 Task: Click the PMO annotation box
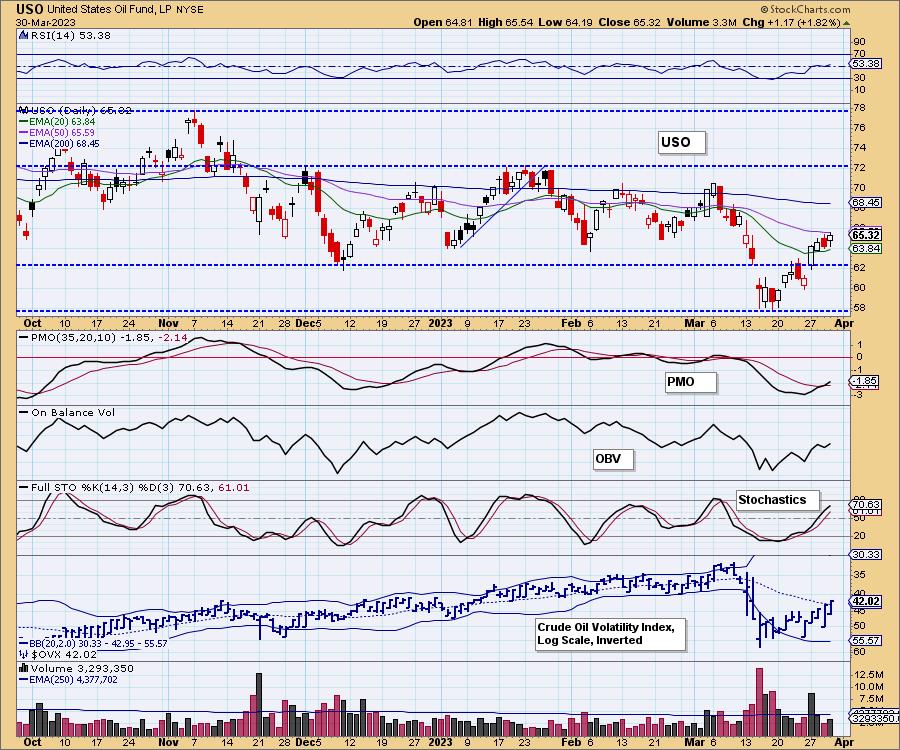(691, 382)
